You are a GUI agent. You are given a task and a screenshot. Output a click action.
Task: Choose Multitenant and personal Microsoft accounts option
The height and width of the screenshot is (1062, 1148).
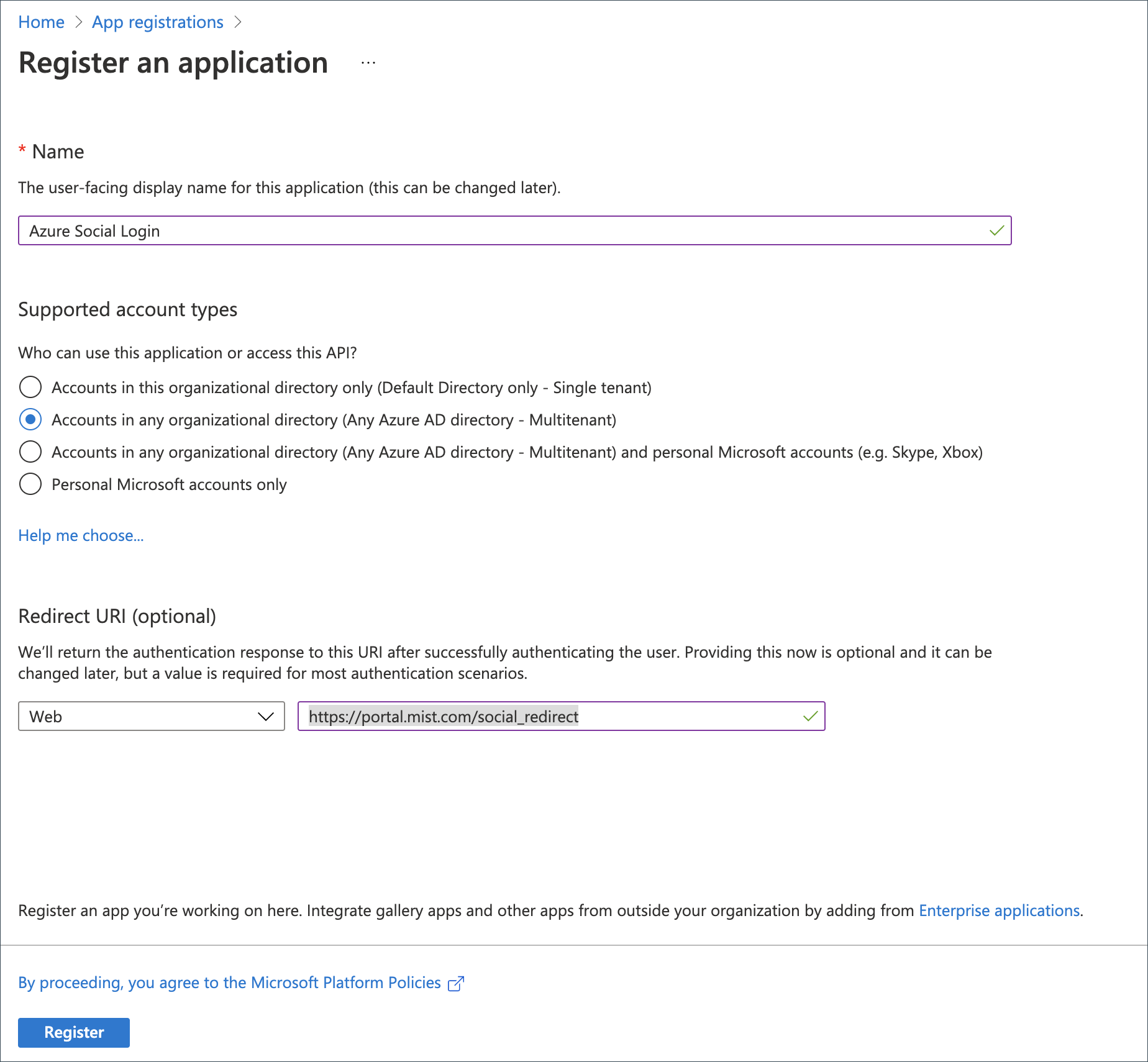(30, 452)
